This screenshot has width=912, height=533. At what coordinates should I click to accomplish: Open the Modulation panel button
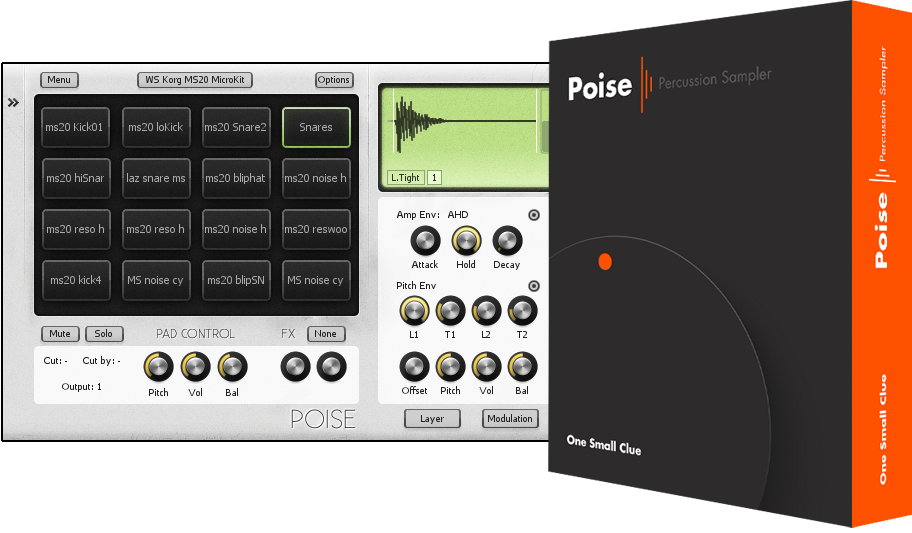[510, 419]
